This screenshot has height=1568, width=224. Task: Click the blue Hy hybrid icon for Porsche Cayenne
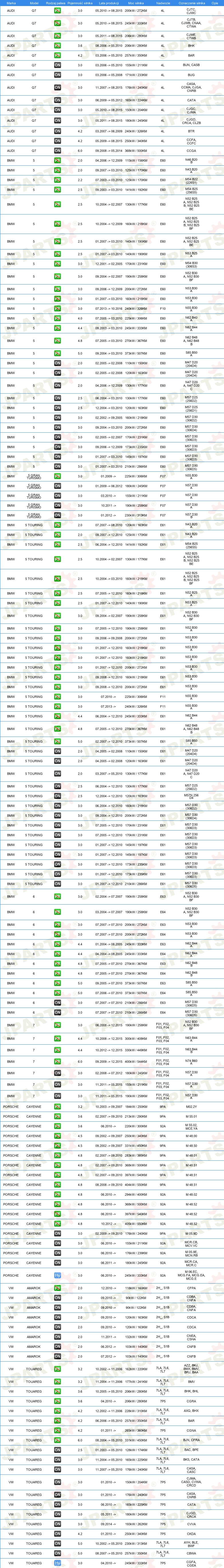[x=58, y=1275]
